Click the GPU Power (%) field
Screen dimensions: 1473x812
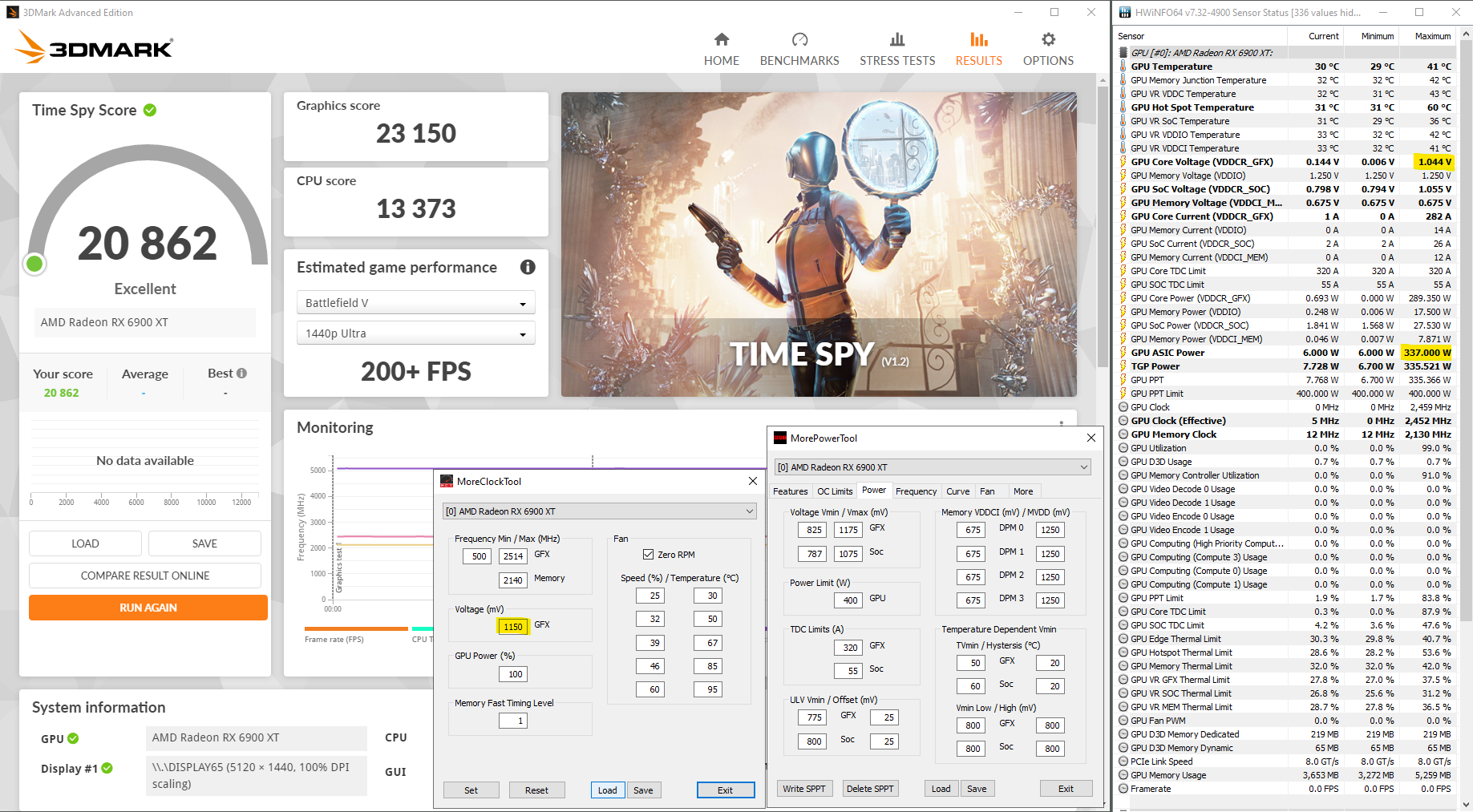click(x=515, y=674)
